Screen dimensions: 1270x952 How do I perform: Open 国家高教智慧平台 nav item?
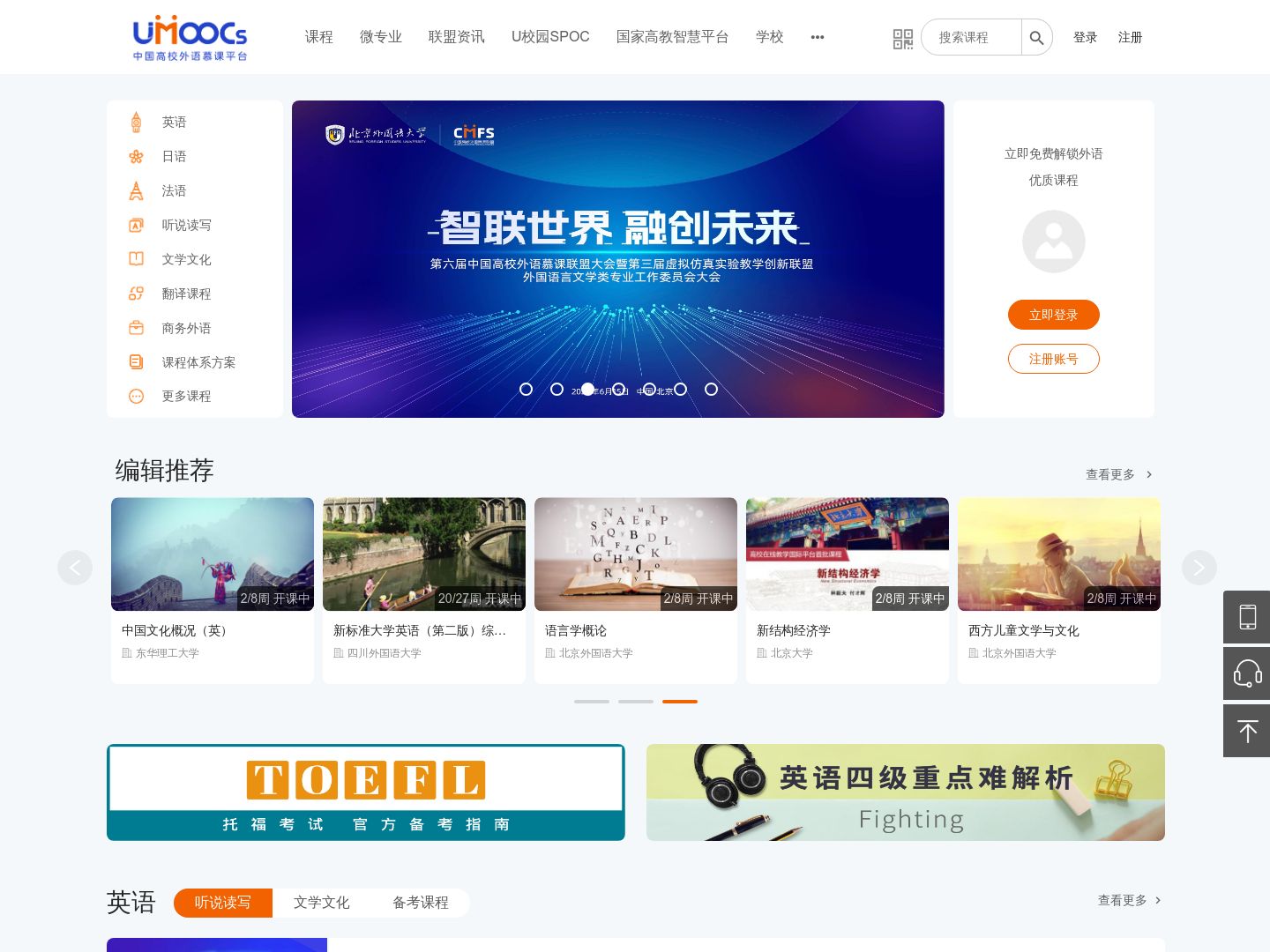point(673,37)
